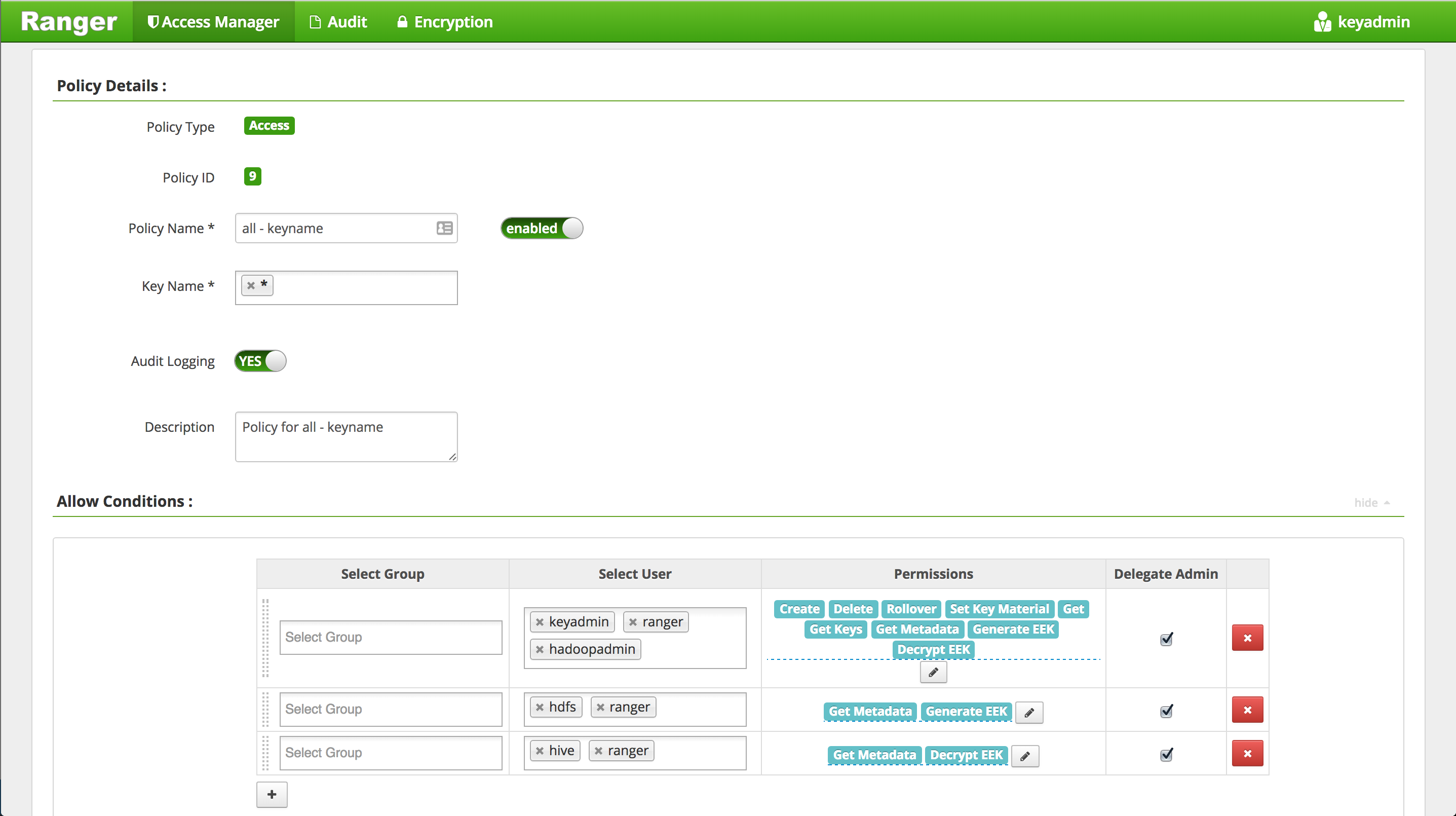Collapse Allow Conditions with hide link

(1371, 503)
